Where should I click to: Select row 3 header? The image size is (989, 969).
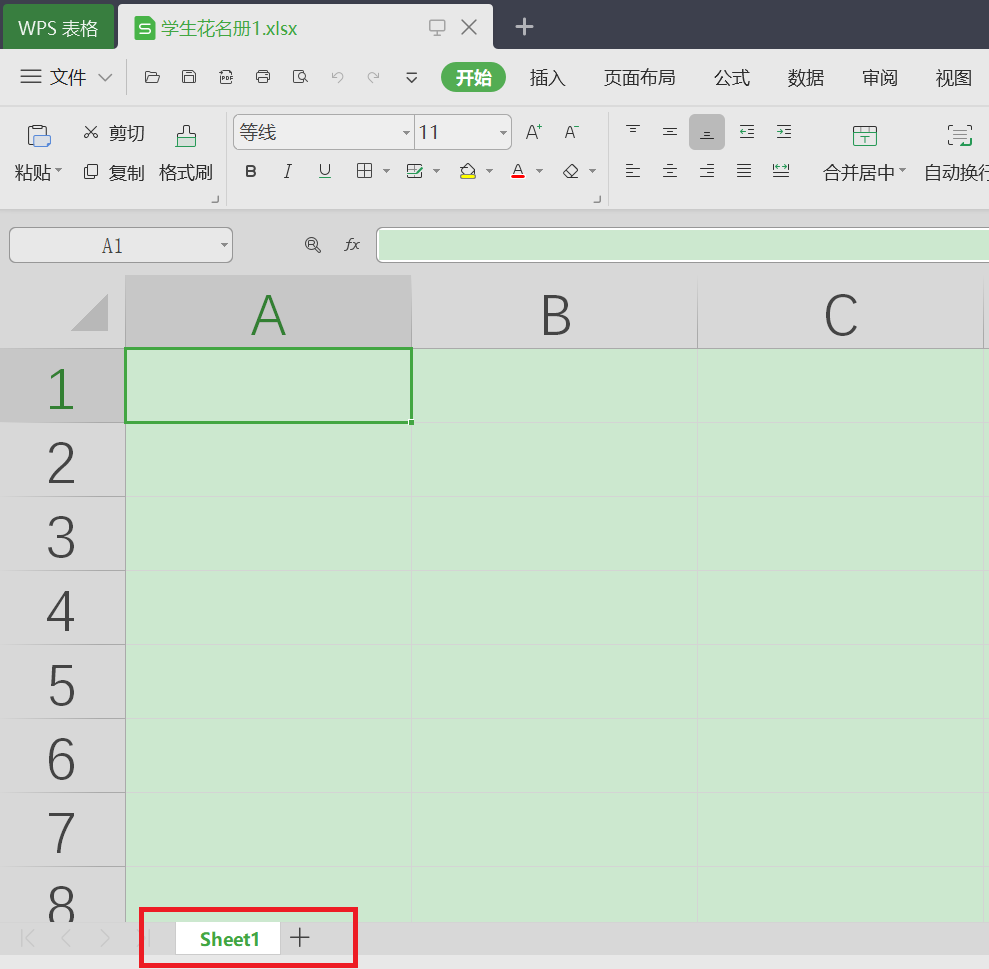pos(62,534)
